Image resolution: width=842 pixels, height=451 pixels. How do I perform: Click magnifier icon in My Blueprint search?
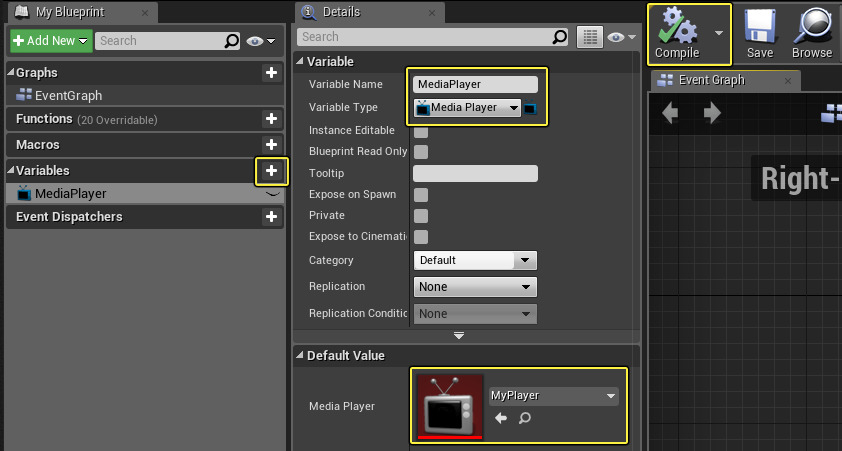click(x=231, y=41)
